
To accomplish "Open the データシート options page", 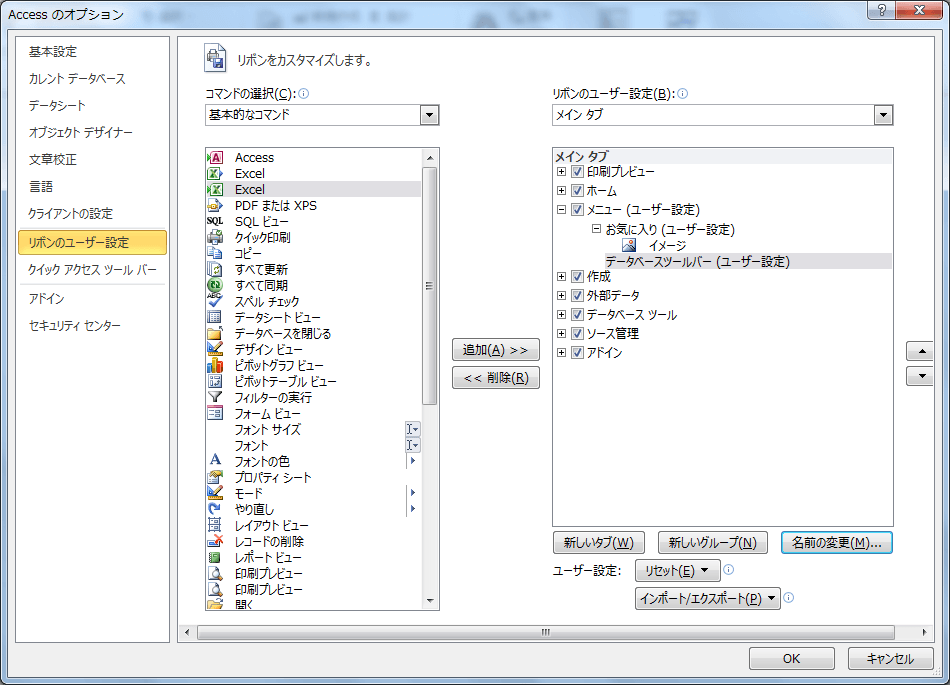I will coord(57,105).
